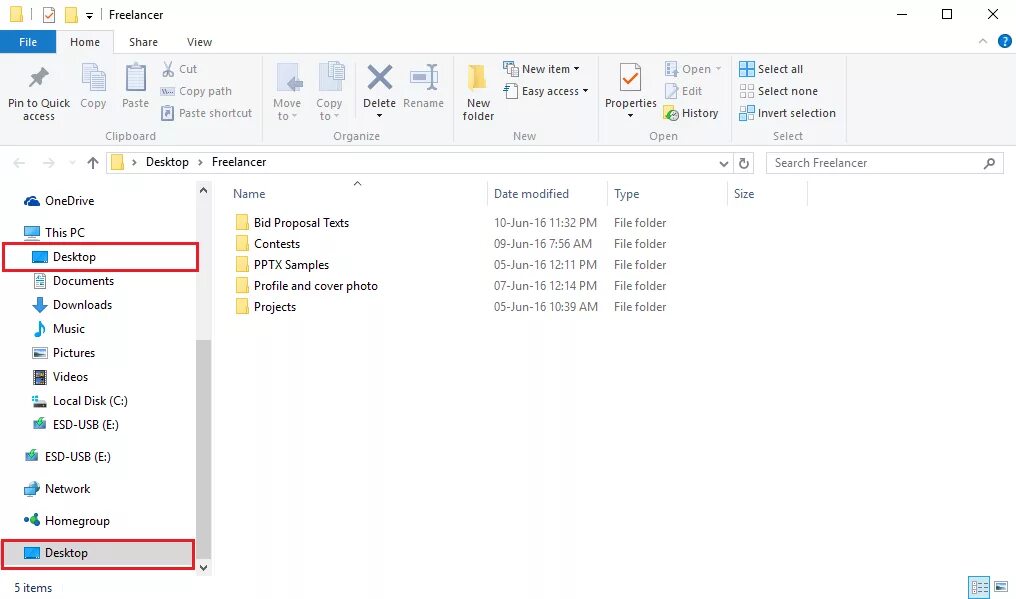Collapse the ribbon with the chevron
The width and height of the screenshot is (1016, 599).
click(x=983, y=41)
